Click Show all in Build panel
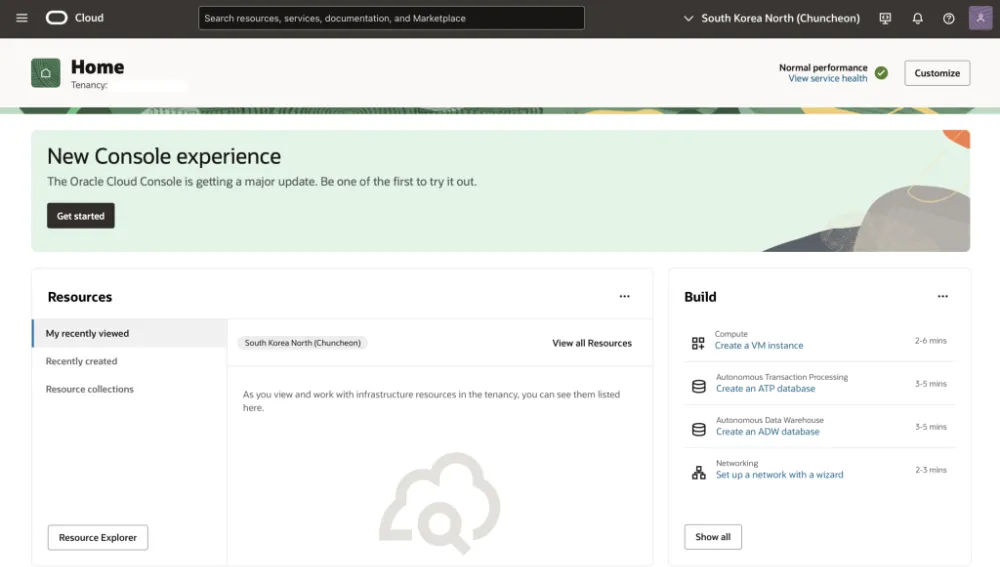 [713, 536]
